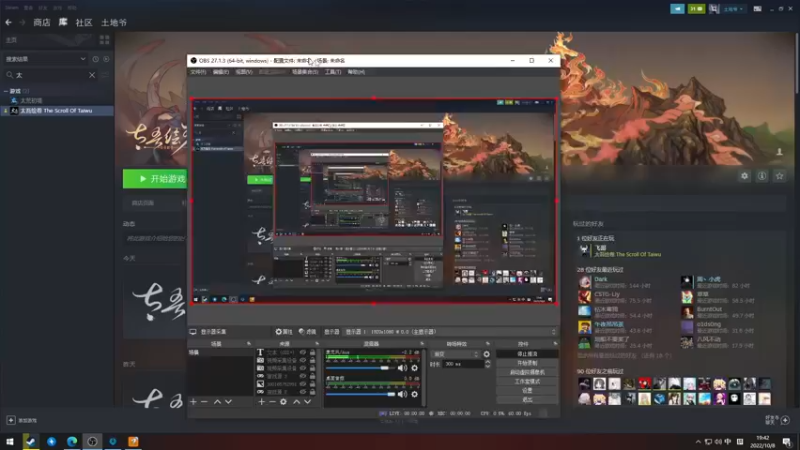Open microphone channel settings gear in mixer
Screen dimensions: 800x450
[414, 367]
